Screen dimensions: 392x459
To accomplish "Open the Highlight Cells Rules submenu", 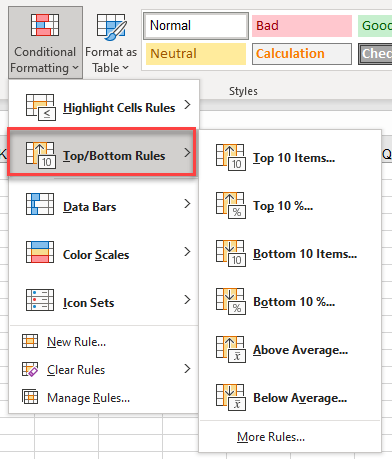I will [x=104, y=107].
